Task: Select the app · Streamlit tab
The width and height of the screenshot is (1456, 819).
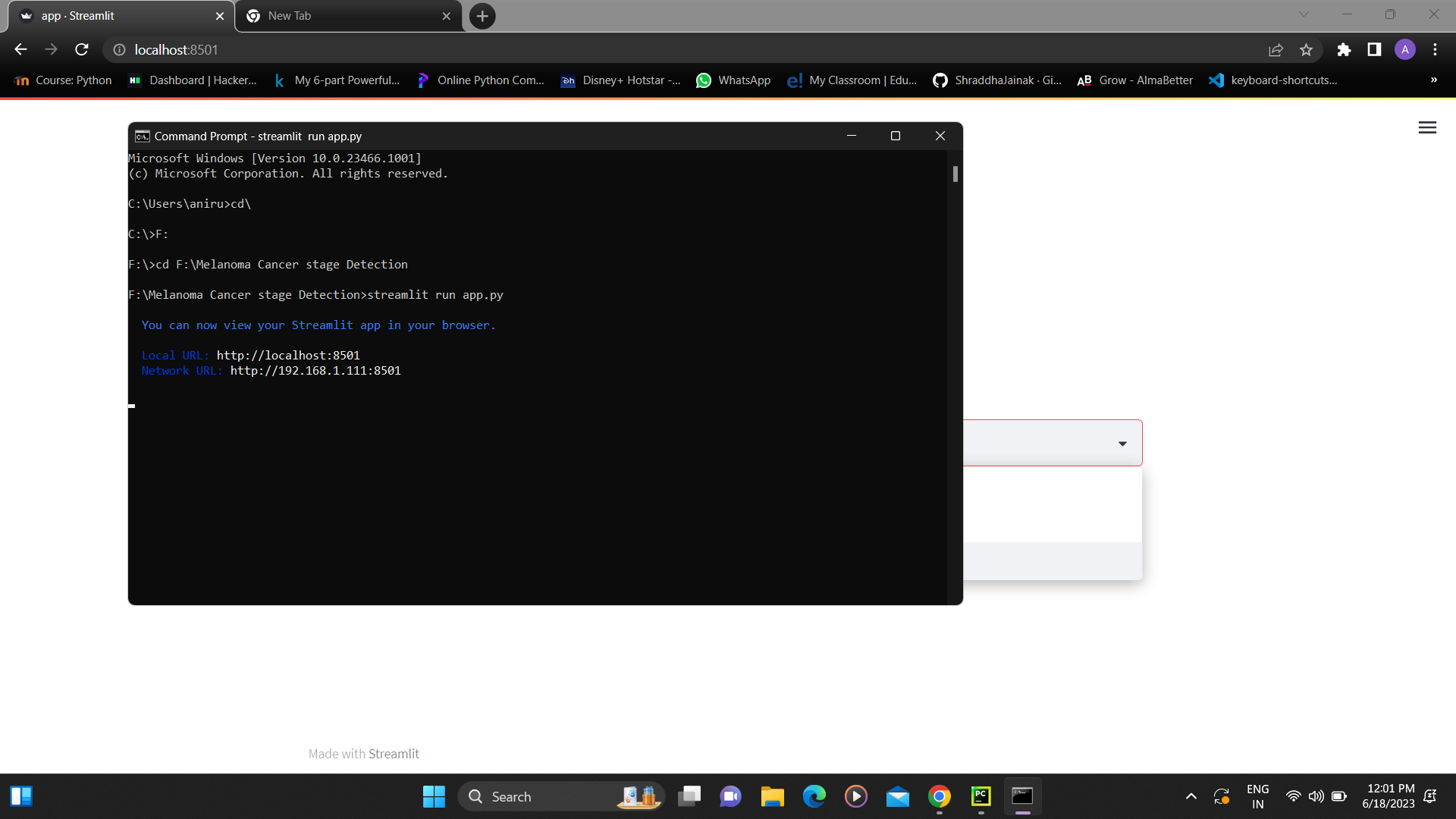Action: (x=114, y=16)
